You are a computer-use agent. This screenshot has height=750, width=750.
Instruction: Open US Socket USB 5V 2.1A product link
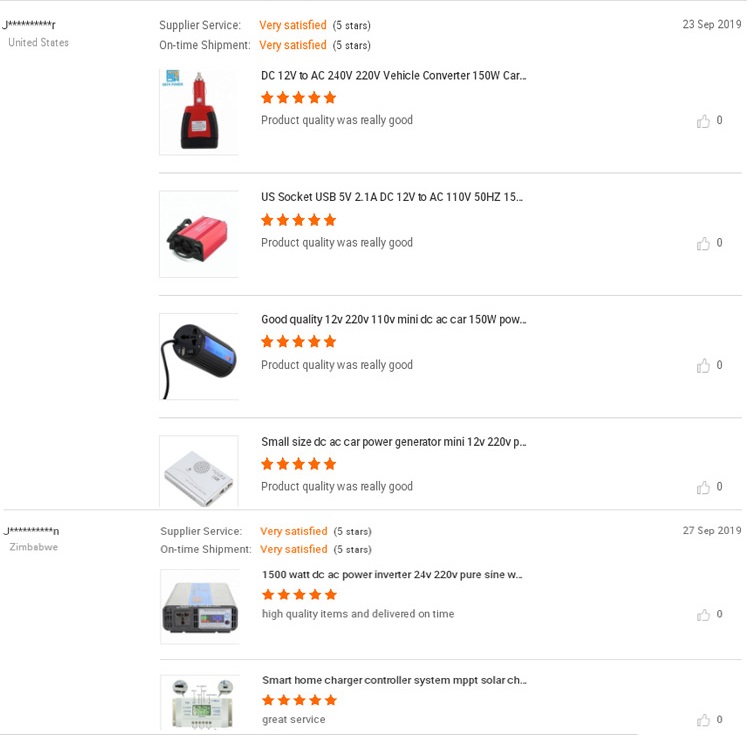coord(392,197)
